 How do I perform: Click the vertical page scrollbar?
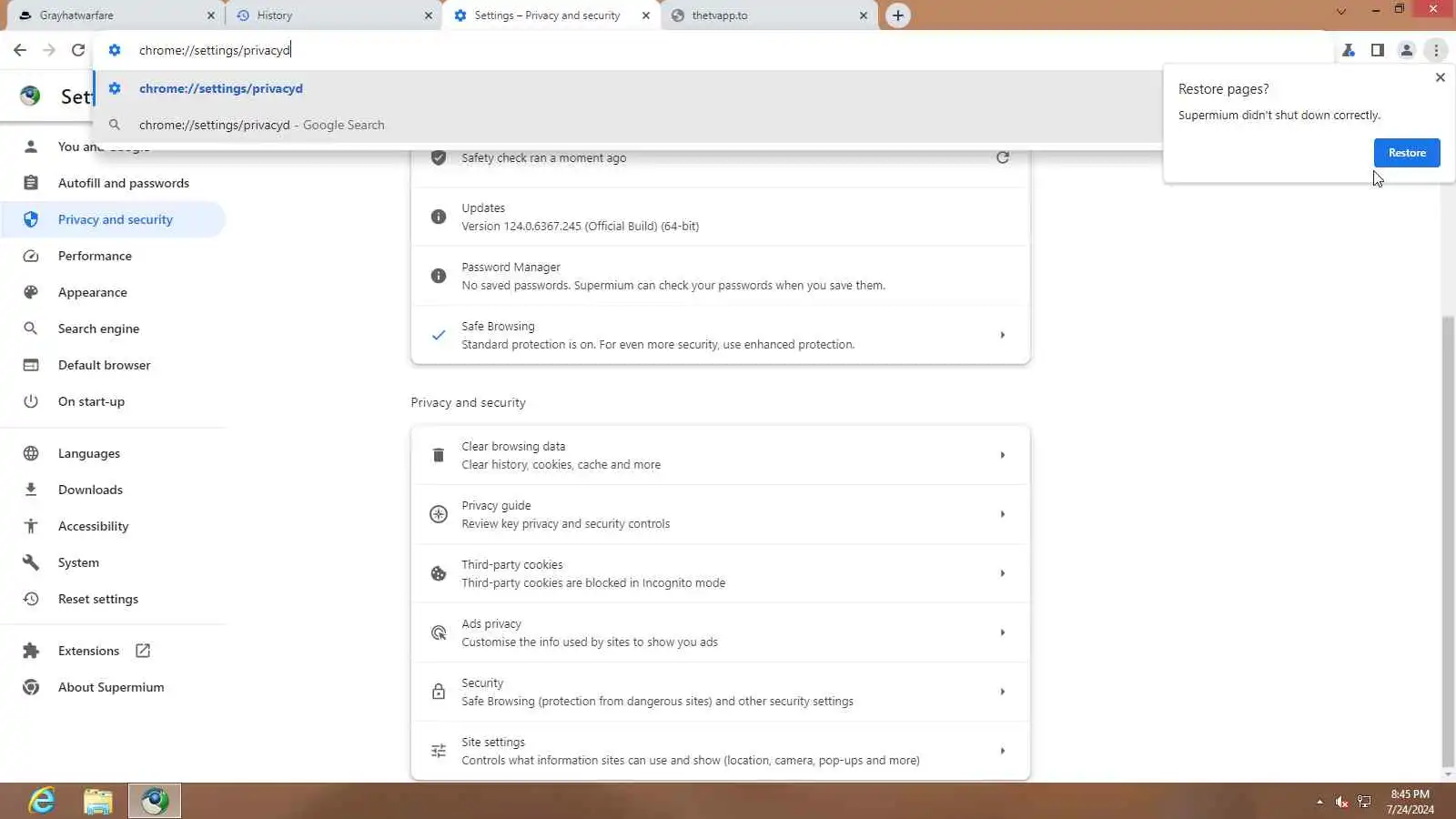click(x=1448, y=541)
